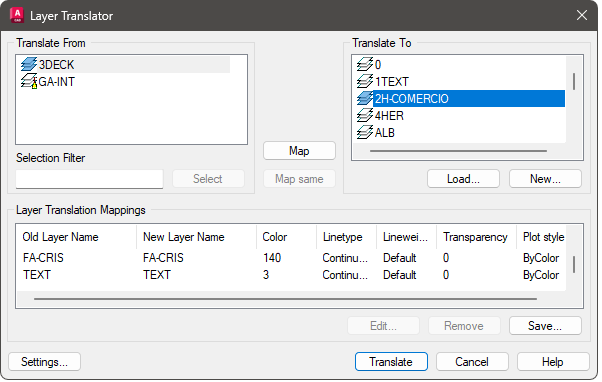Open Settings dialog
Image resolution: width=602 pixels, height=382 pixels.
coord(44,362)
